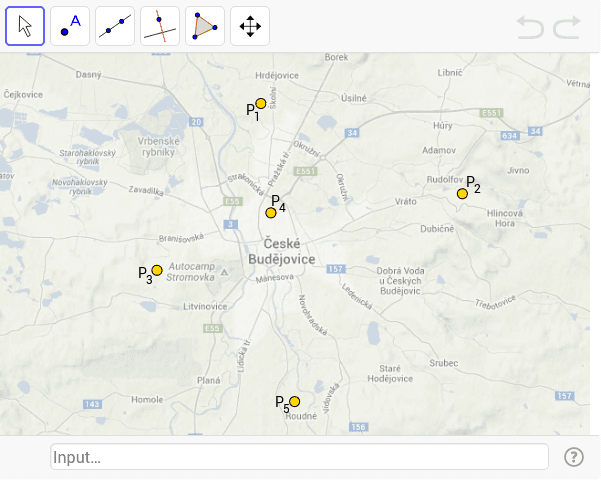
Task: Select yellow point P1 near Hrdějovice
Action: coord(261,104)
